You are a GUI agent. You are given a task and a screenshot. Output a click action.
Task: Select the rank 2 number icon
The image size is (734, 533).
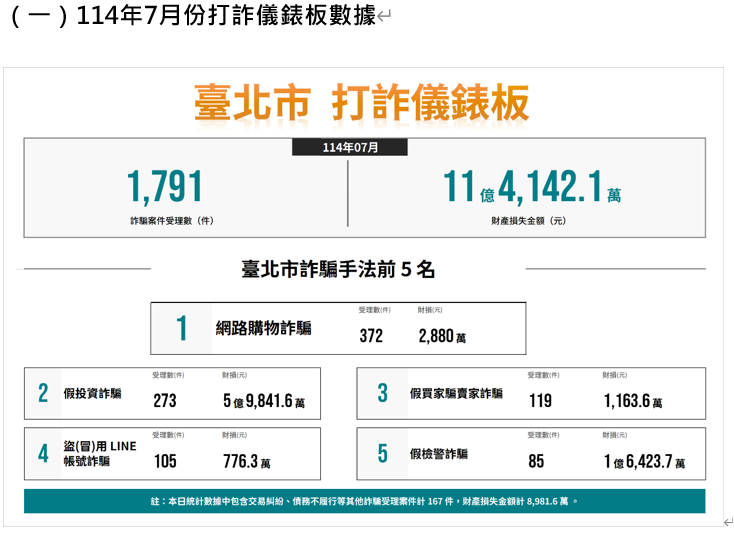tap(43, 393)
